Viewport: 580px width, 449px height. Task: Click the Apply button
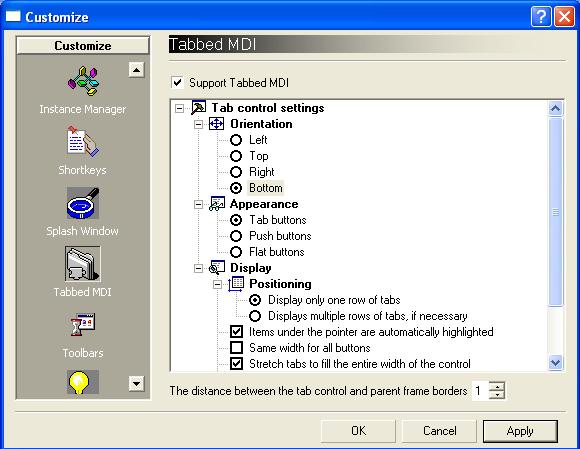[520, 431]
